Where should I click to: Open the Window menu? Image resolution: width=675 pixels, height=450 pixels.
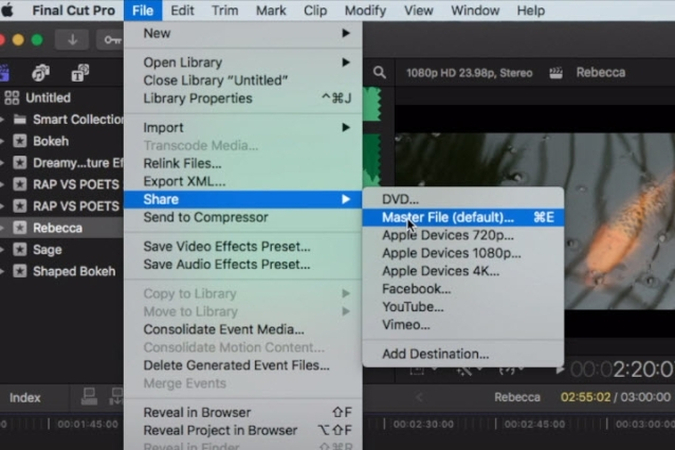tap(475, 10)
